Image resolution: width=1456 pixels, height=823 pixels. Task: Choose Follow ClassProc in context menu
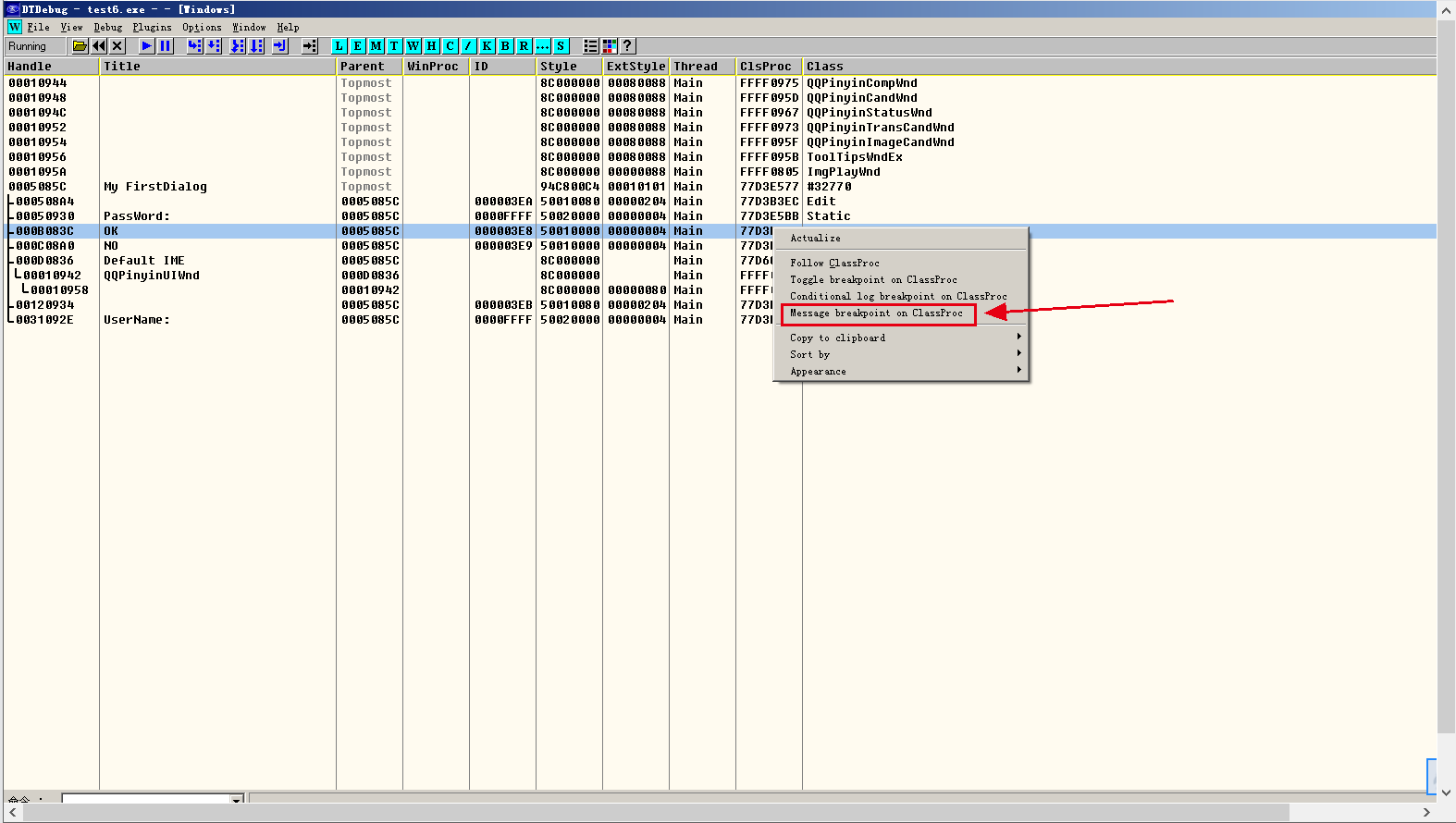(x=901, y=264)
